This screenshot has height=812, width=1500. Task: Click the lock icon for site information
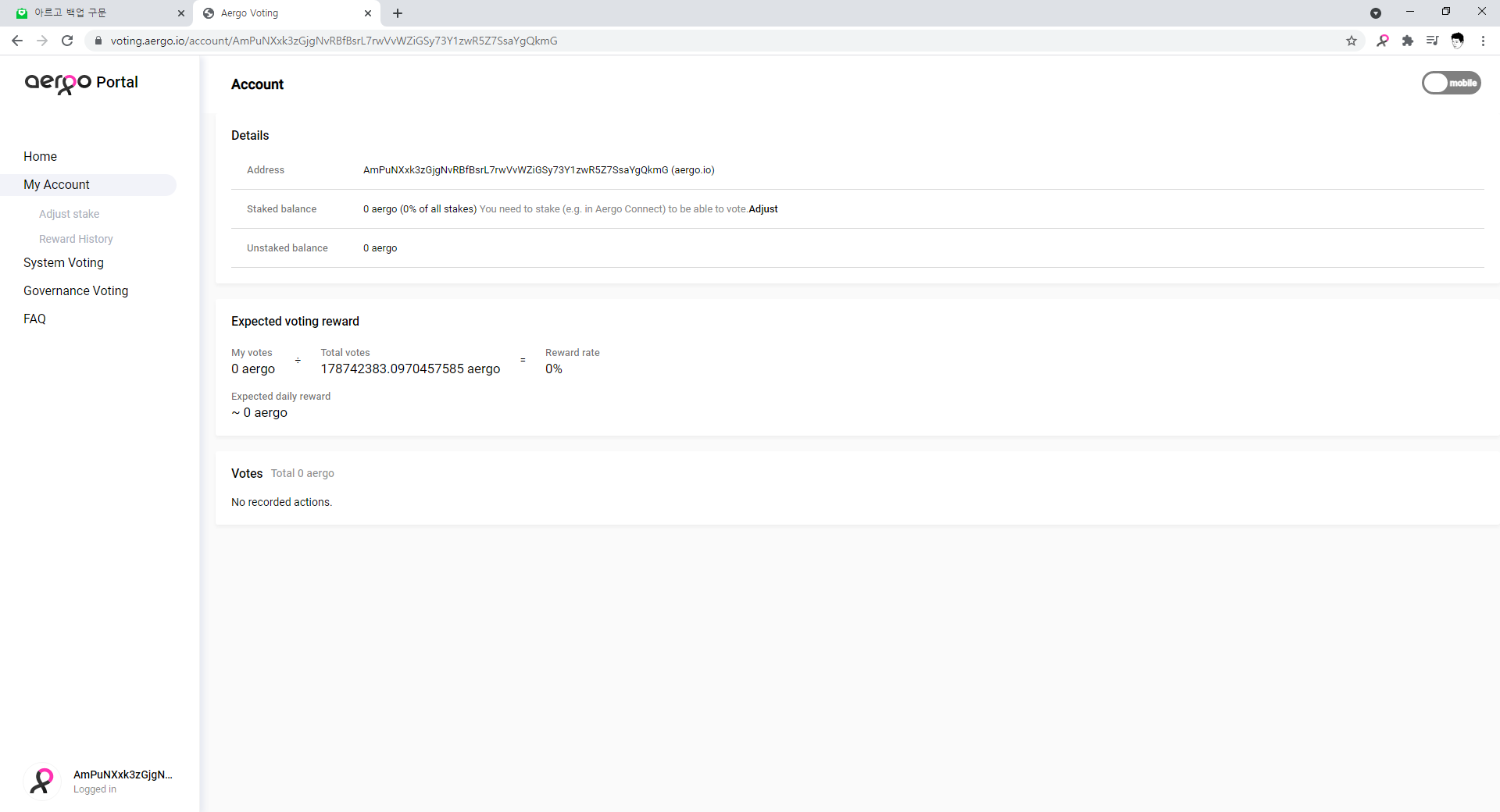pyautogui.click(x=98, y=41)
